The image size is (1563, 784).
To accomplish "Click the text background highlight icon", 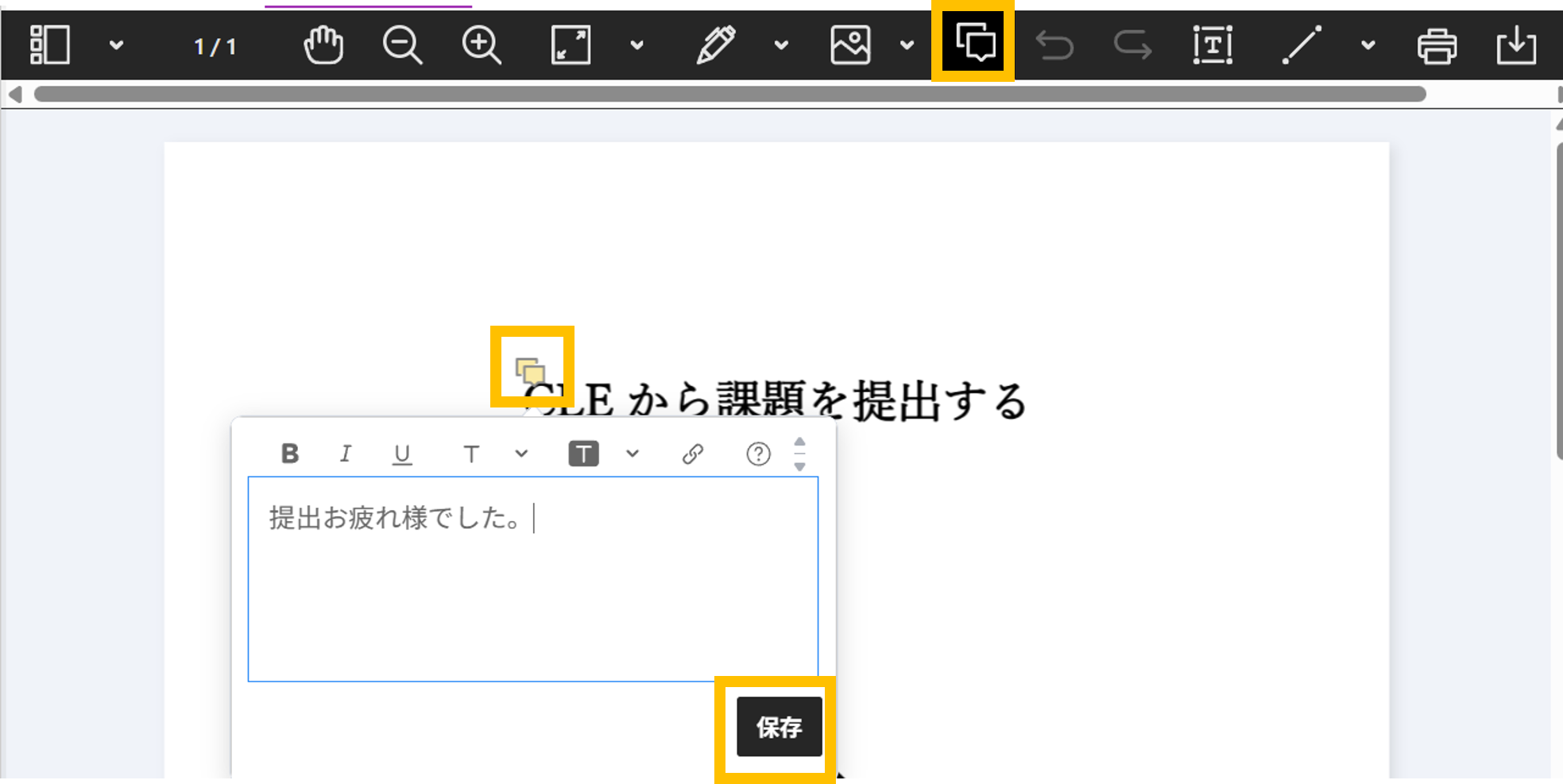I will click(x=583, y=454).
